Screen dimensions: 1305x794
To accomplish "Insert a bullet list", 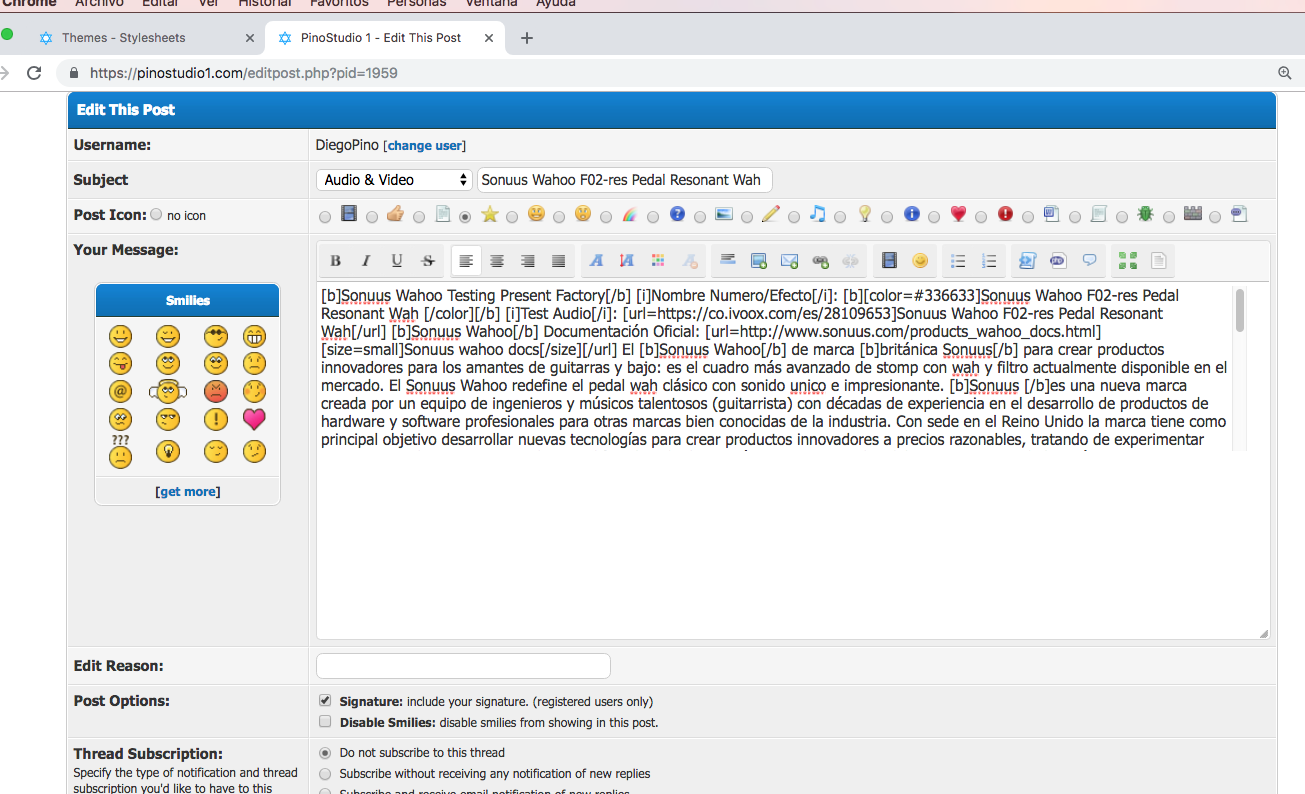I will [x=958, y=261].
